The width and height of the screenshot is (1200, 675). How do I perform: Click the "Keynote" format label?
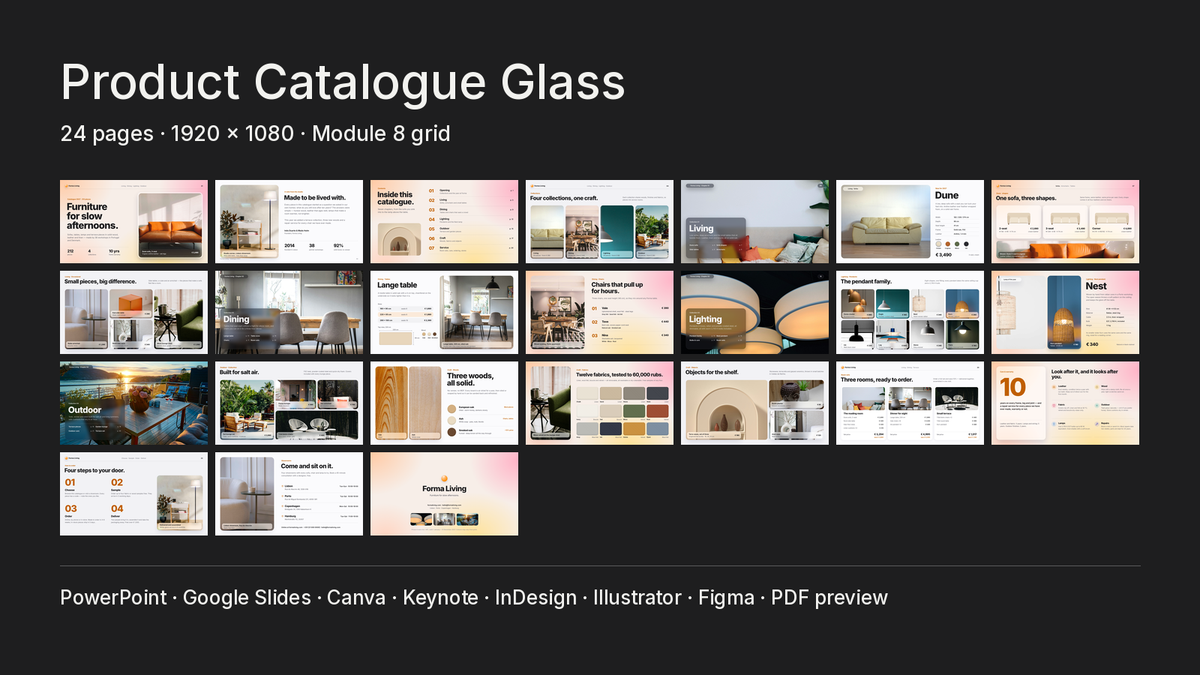coord(440,598)
